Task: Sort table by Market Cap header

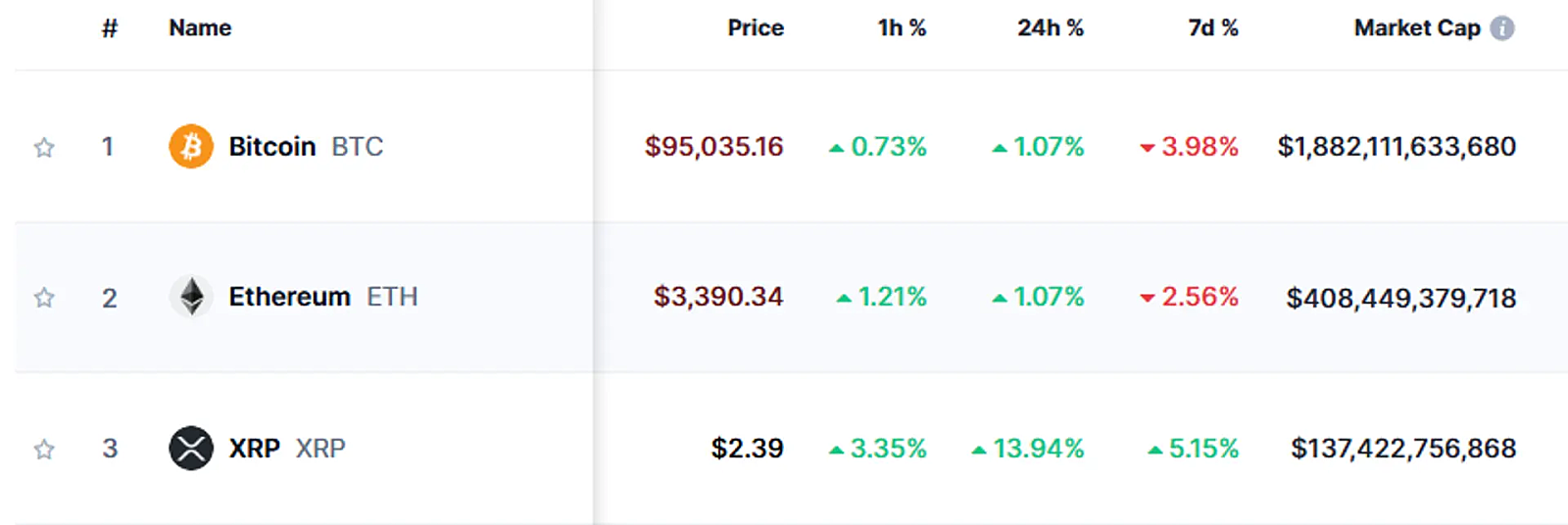Action: (x=1417, y=28)
